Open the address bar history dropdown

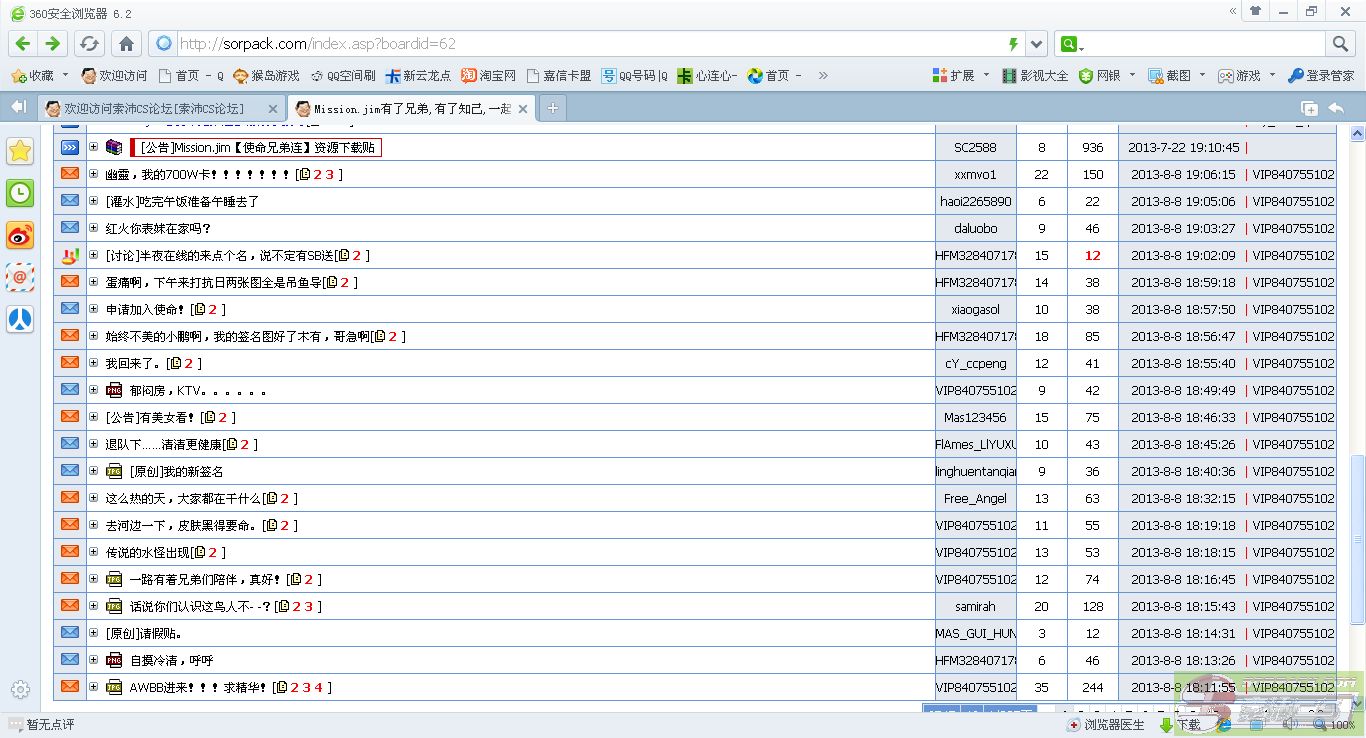click(x=1037, y=44)
